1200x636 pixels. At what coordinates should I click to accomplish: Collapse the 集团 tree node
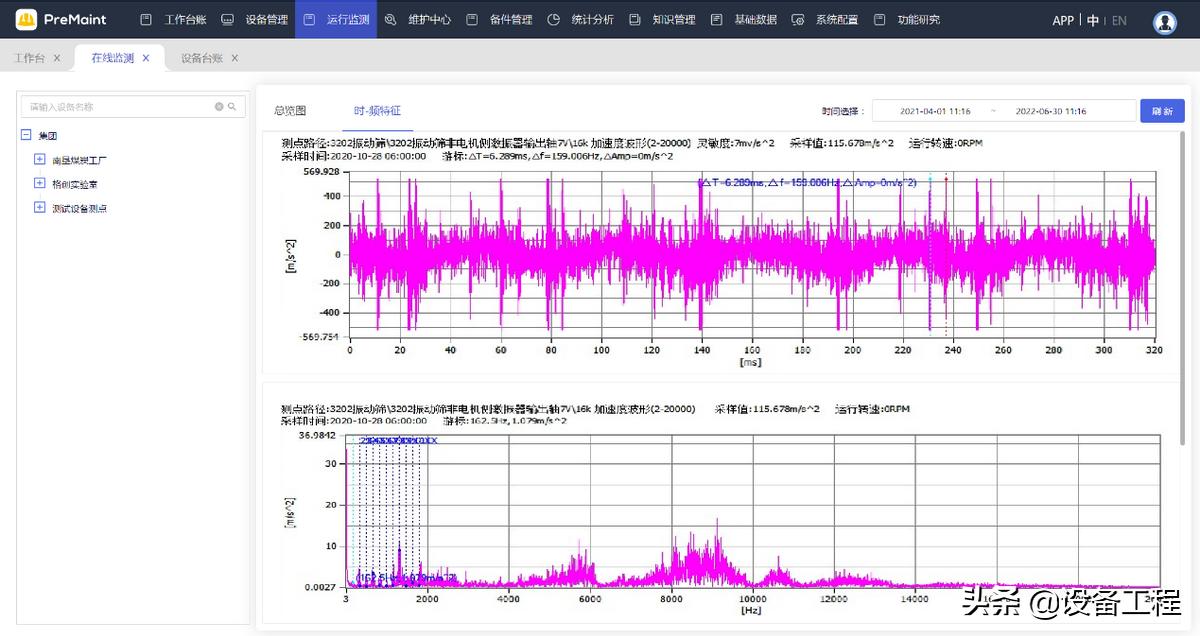26,135
